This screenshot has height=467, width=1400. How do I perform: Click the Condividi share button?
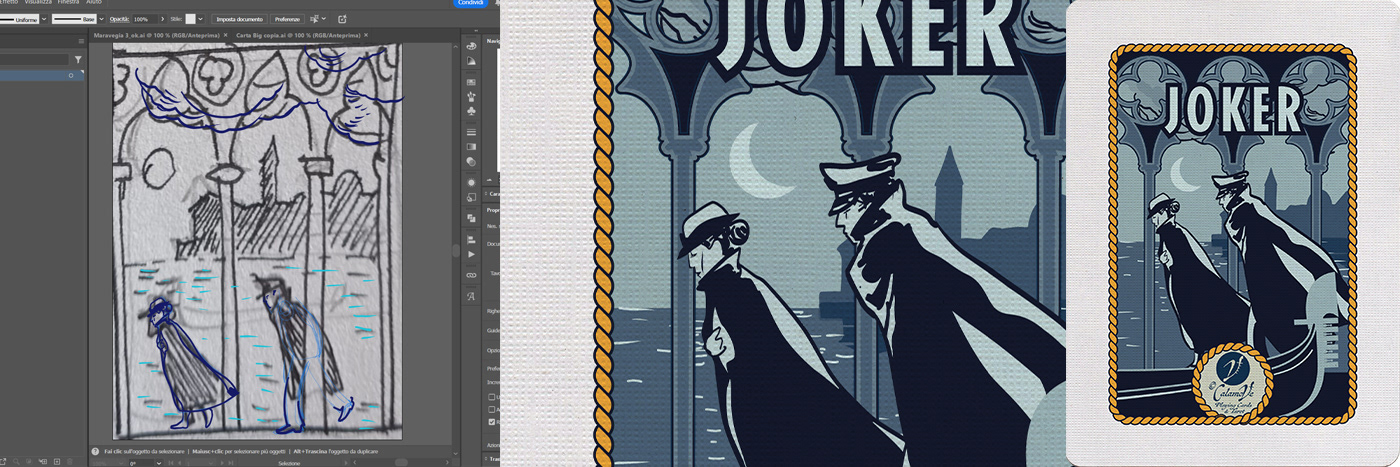click(470, 3)
